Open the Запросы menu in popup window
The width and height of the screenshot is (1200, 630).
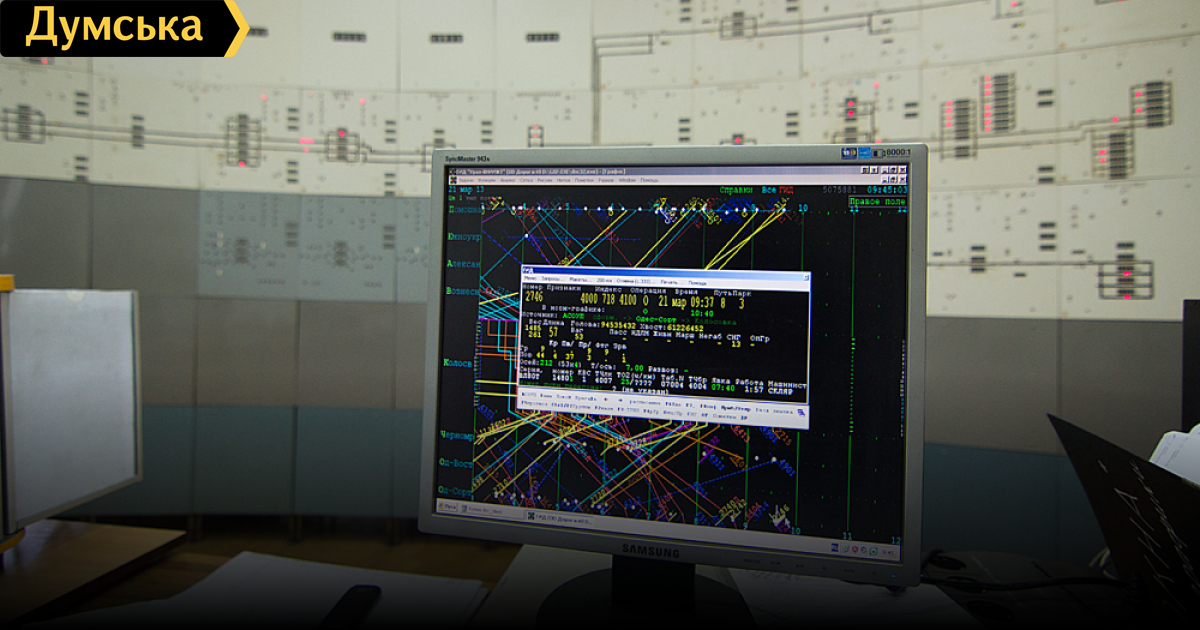pyautogui.click(x=552, y=279)
